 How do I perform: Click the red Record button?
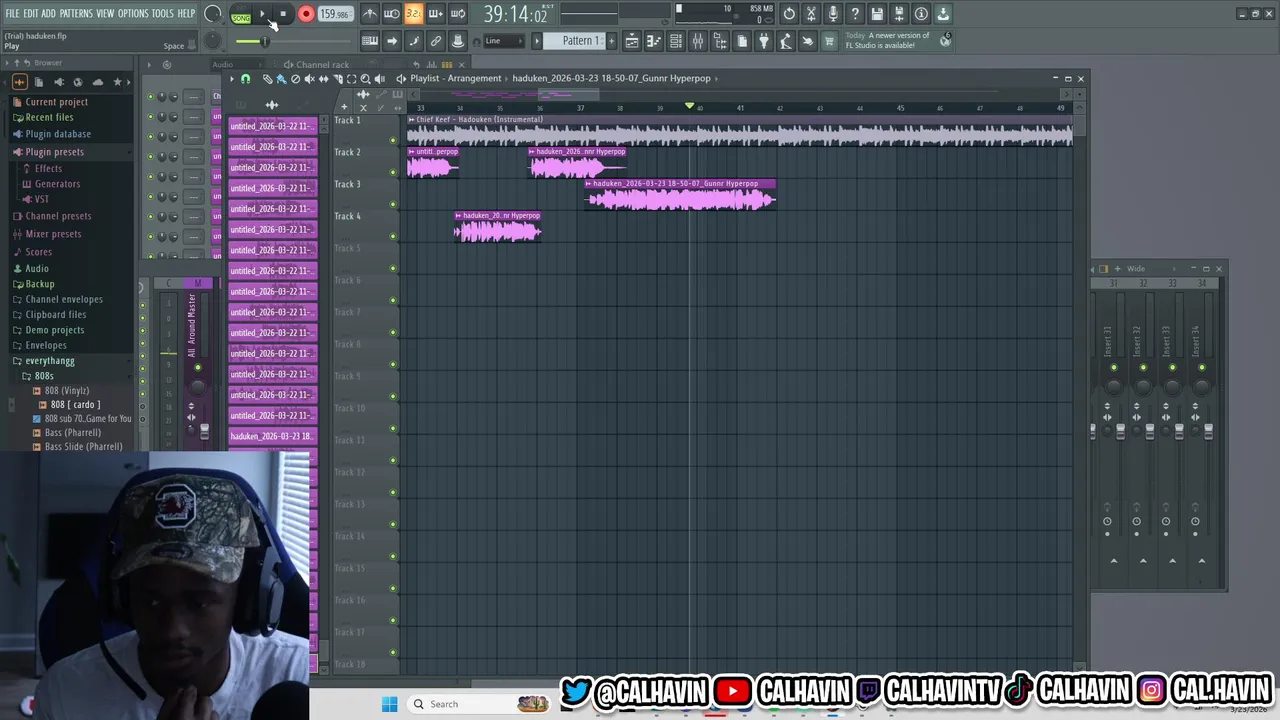(306, 14)
